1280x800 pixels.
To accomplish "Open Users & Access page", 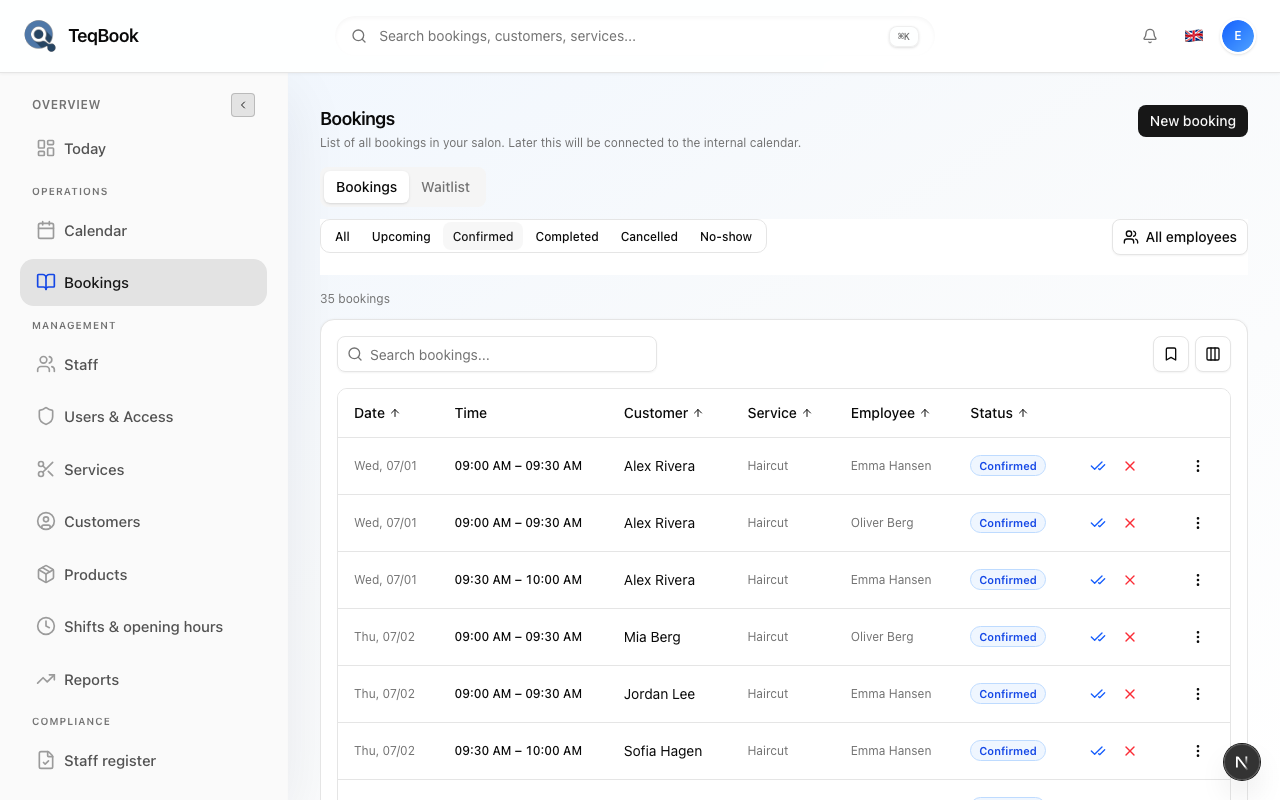I will click(x=143, y=417).
